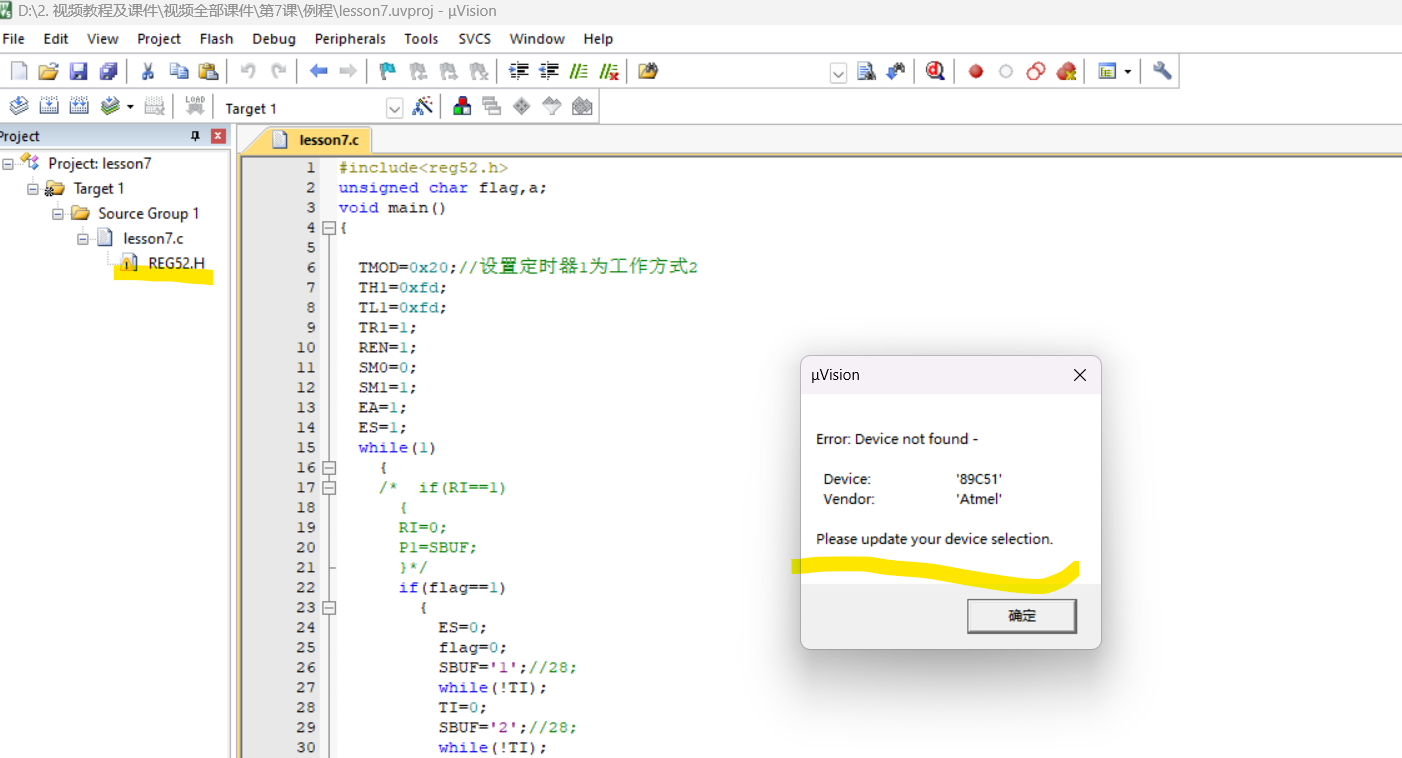This screenshot has height=758, width=1402.
Task: Click the Open file folder icon
Action: (x=48, y=71)
